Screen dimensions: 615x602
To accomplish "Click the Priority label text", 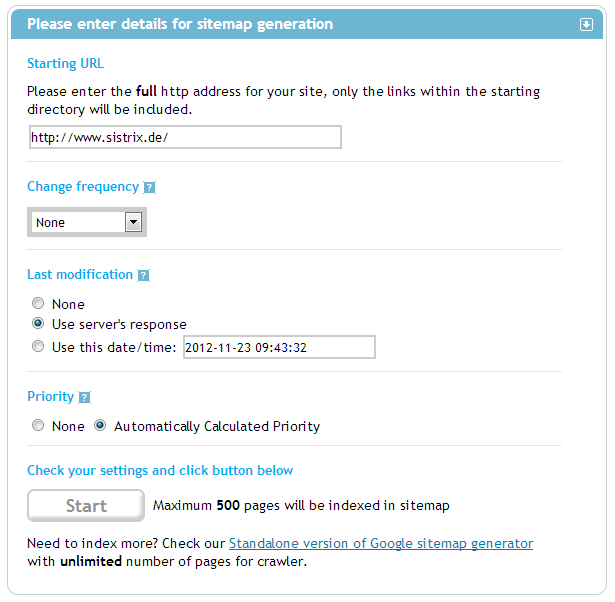I will (x=50, y=397).
